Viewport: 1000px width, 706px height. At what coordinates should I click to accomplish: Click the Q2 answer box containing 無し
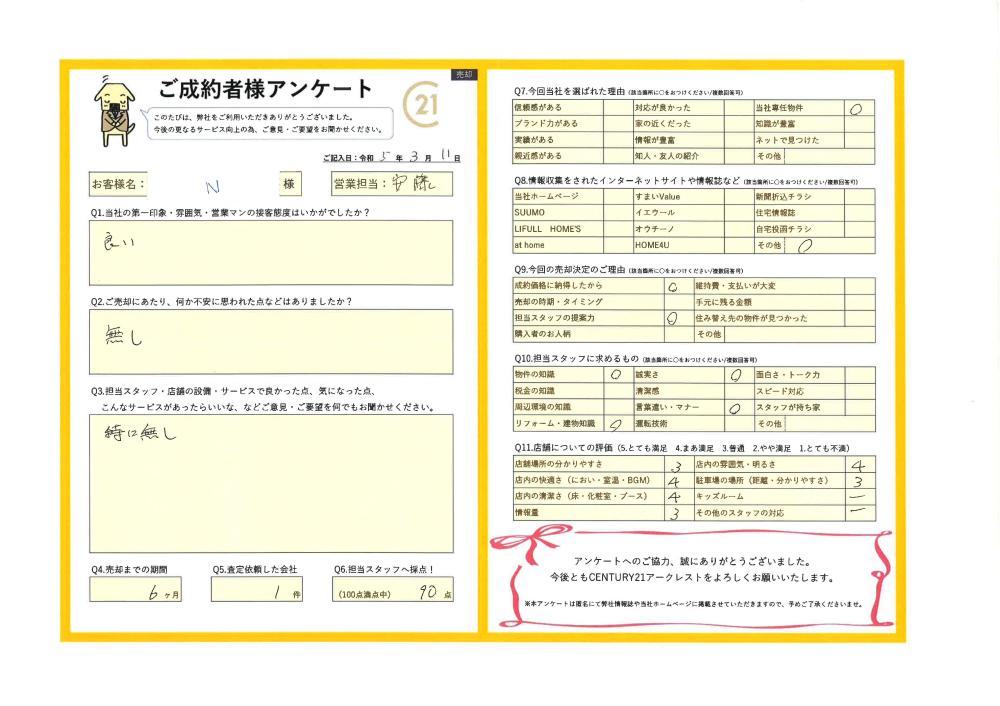click(271, 342)
